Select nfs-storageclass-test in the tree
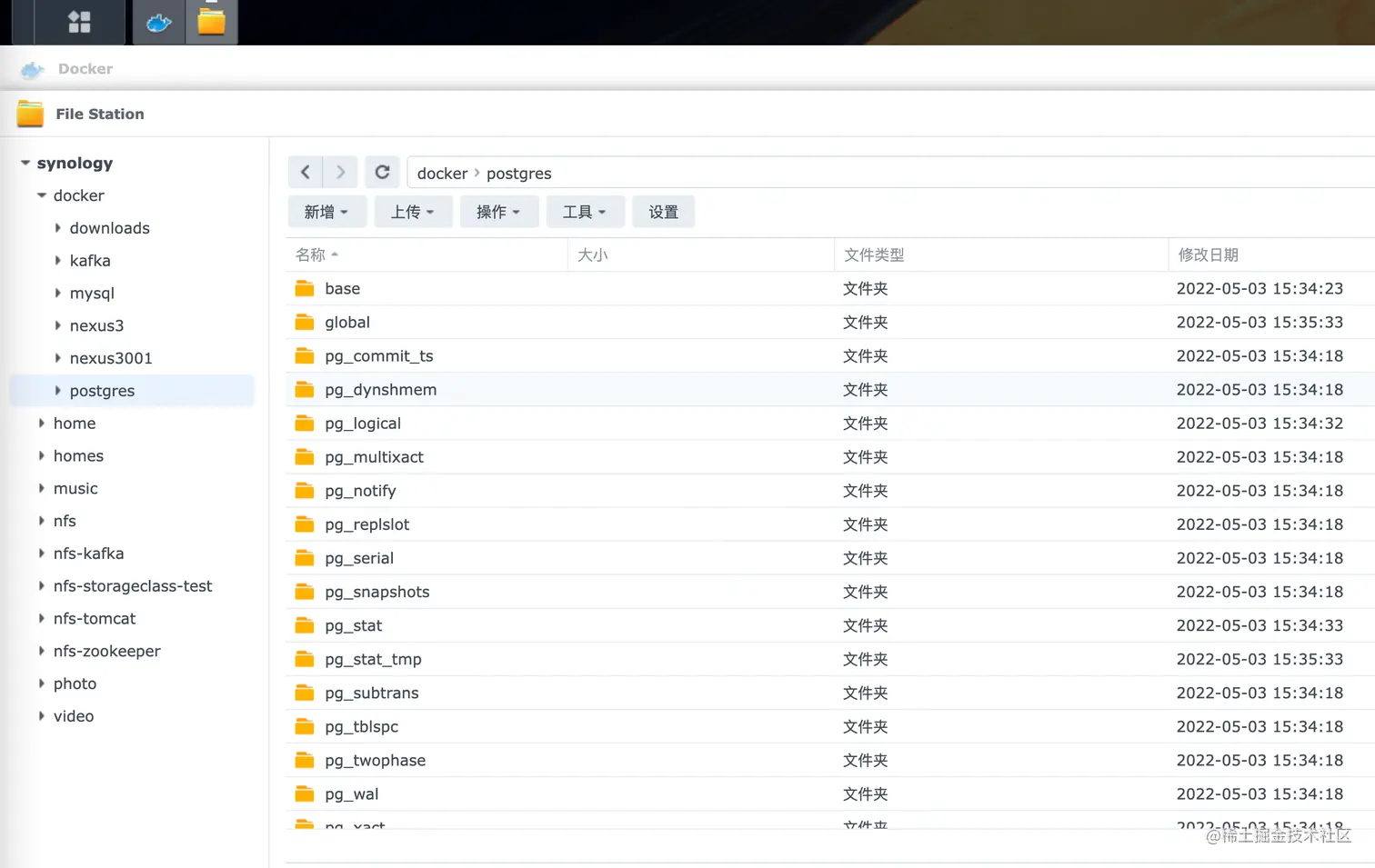Viewport: 1375px width, 868px height. (x=133, y=586)
